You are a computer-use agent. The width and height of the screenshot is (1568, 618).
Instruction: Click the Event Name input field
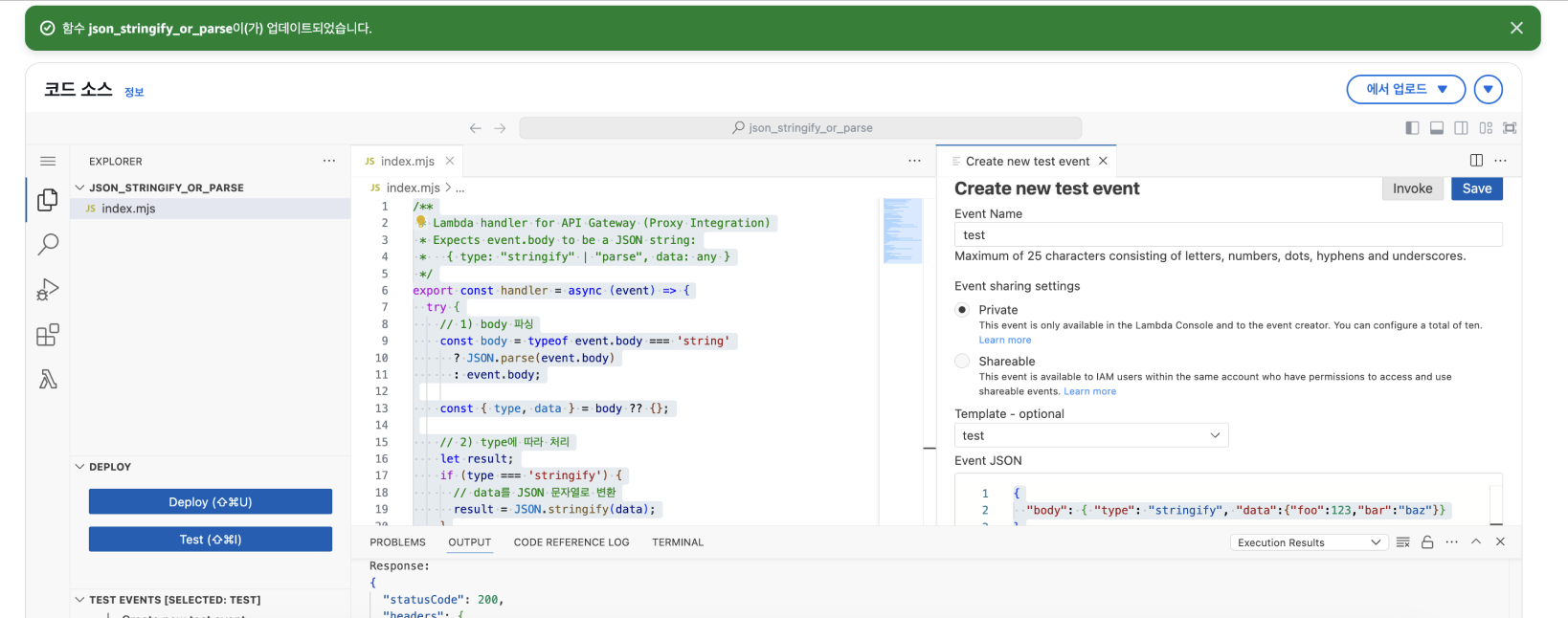(x=1228, y=235)
